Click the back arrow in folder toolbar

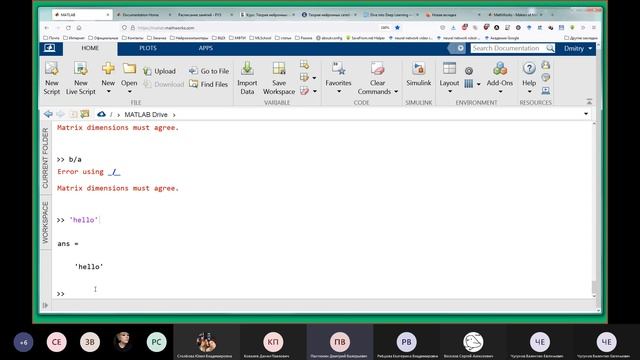(48, 114)
